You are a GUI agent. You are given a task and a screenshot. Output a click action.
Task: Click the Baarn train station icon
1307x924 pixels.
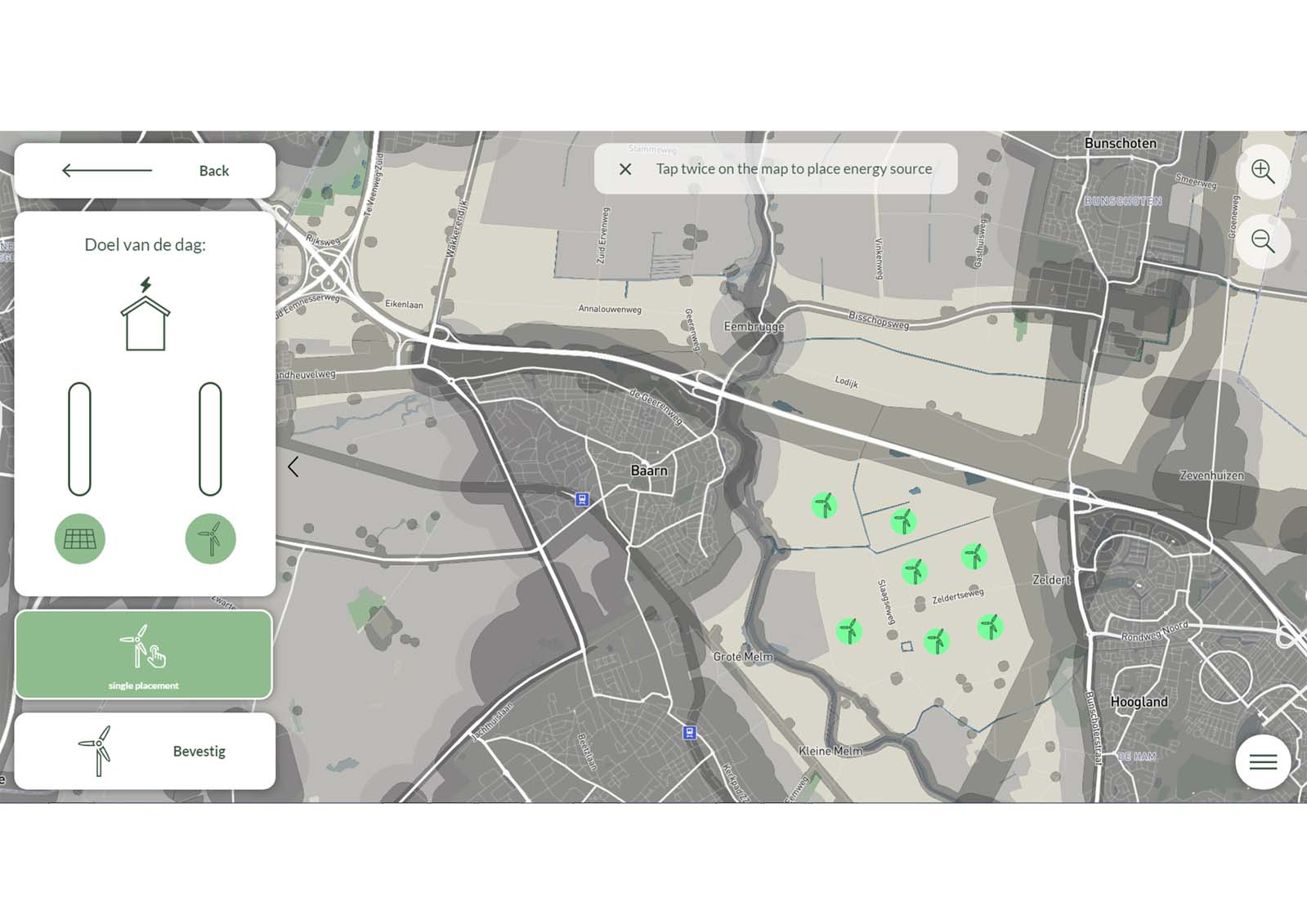582,499
